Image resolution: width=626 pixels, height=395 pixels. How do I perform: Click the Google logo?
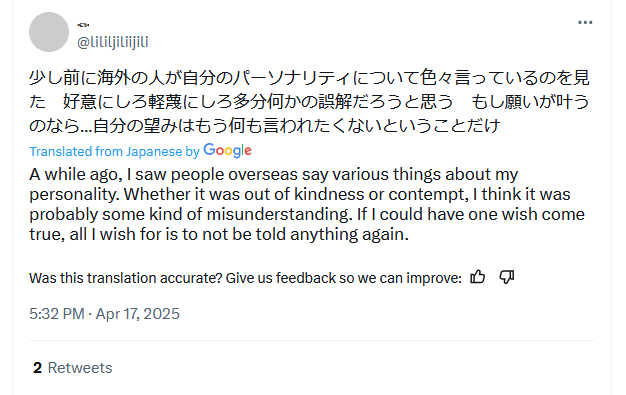[228, 151]
